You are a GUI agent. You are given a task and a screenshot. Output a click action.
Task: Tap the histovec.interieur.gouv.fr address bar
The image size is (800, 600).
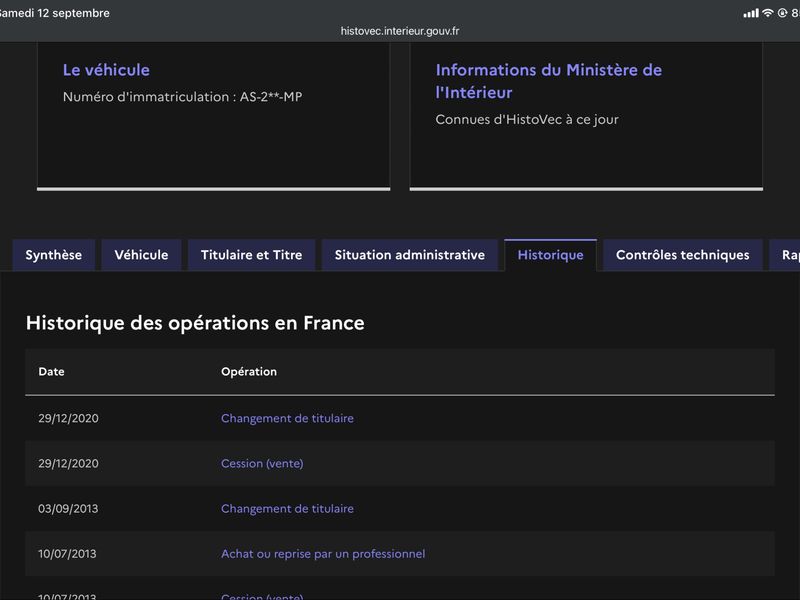coord(400,31)
